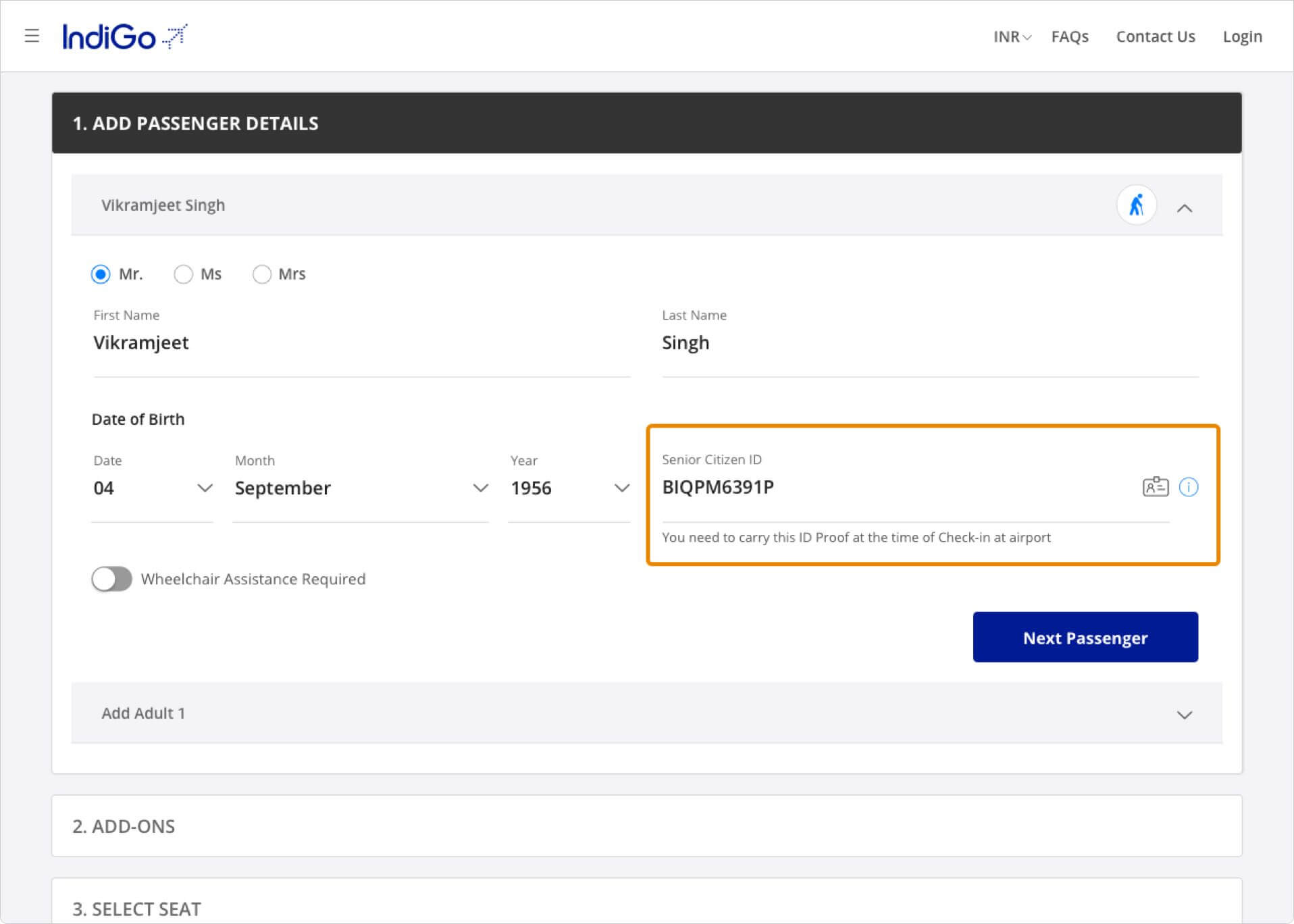Click the IndiGo logo

[124, 36]
